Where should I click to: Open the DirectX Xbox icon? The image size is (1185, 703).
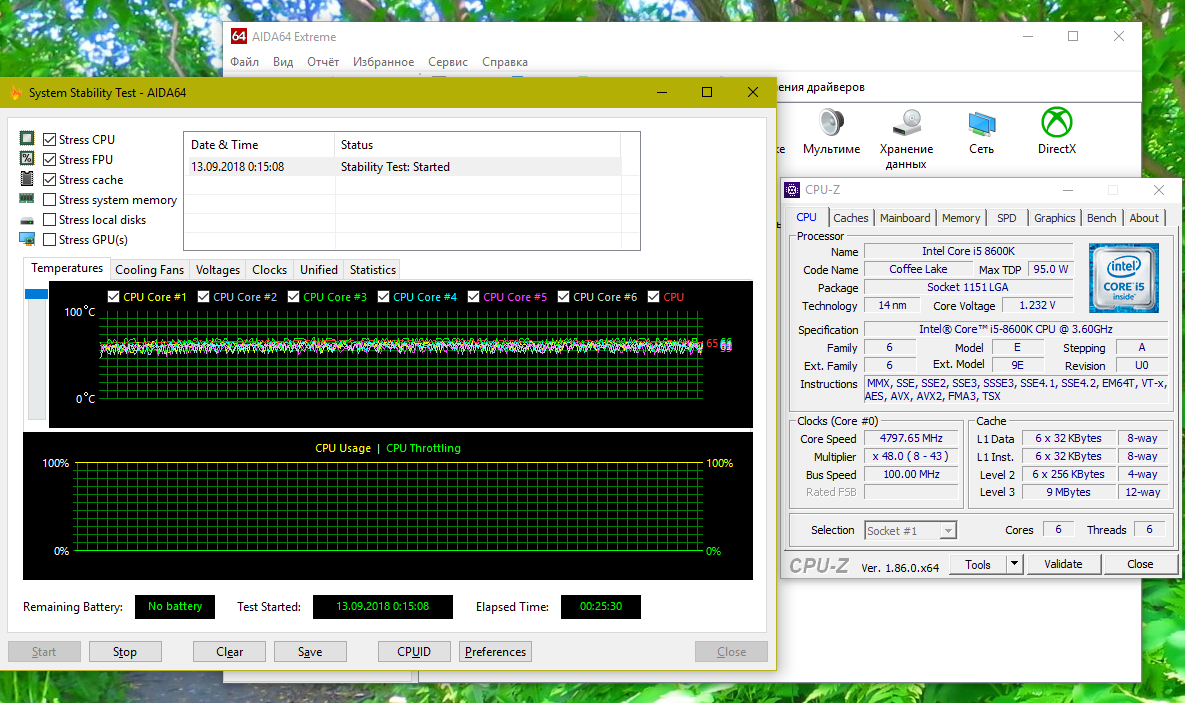[x=1056, y=124]
